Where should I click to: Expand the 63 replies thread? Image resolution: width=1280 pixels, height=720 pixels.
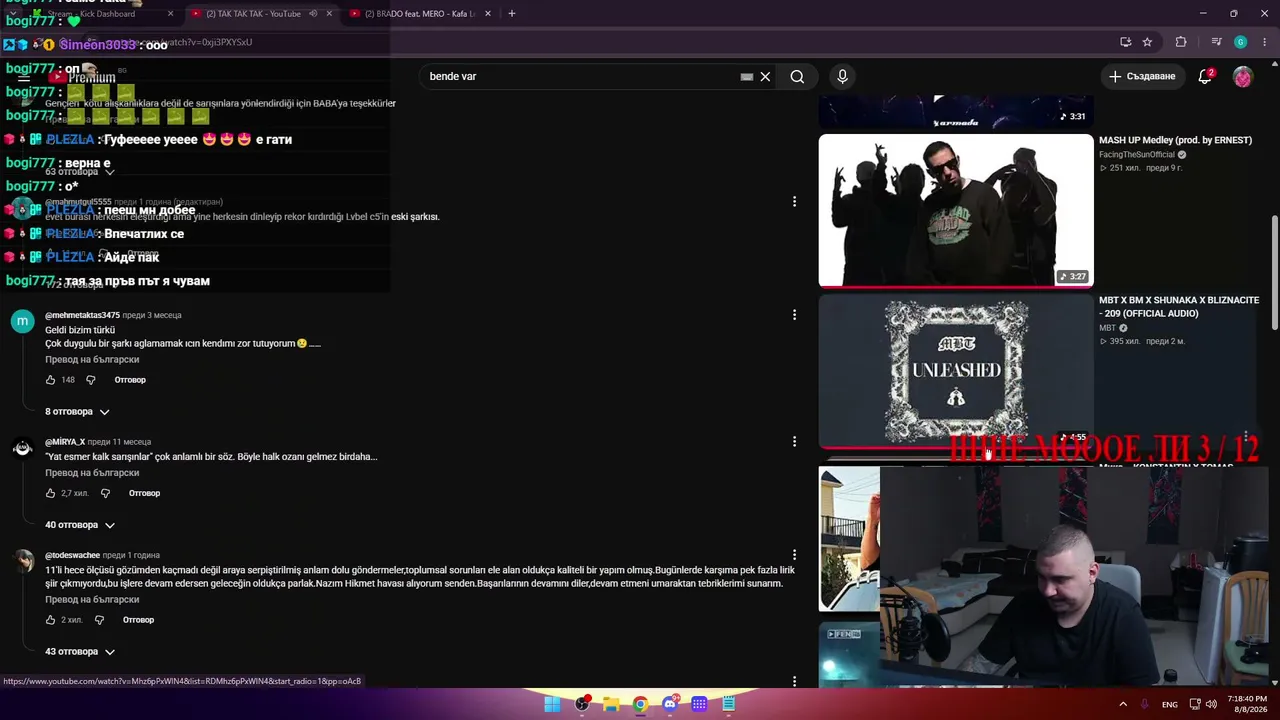point(80,172)
